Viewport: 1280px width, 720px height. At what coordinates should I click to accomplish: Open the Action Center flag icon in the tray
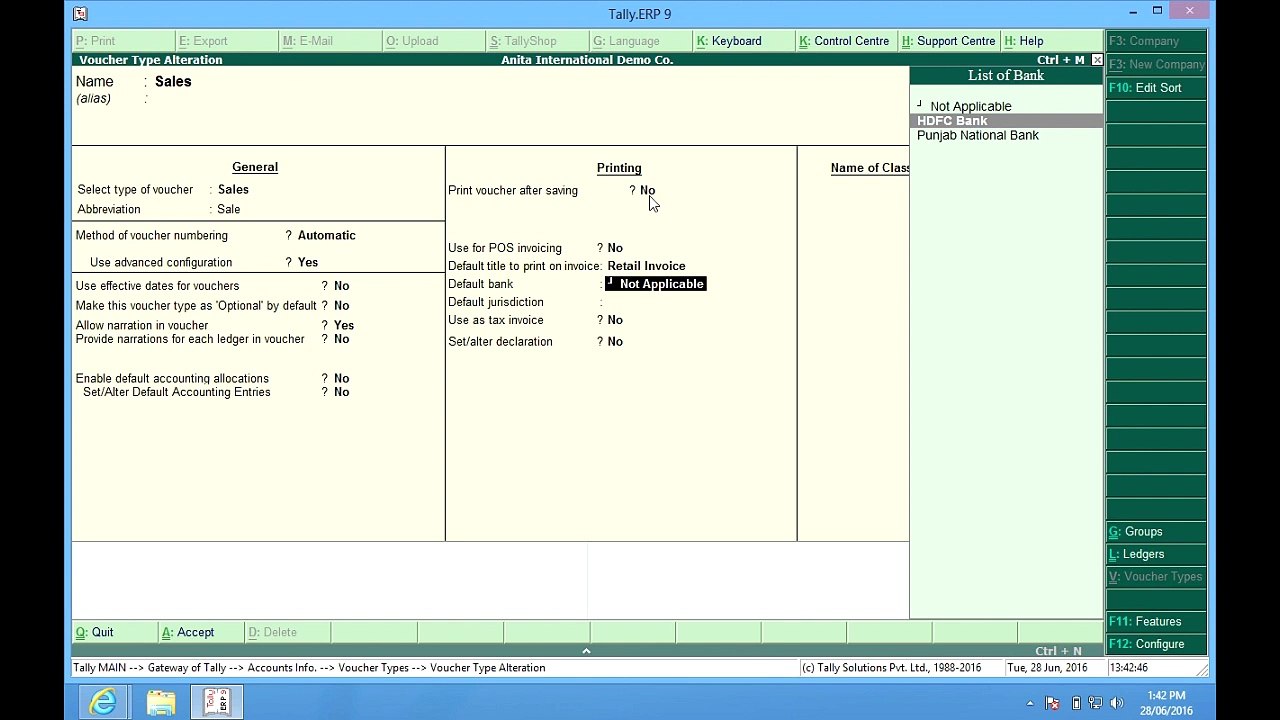pos(1053,703)
